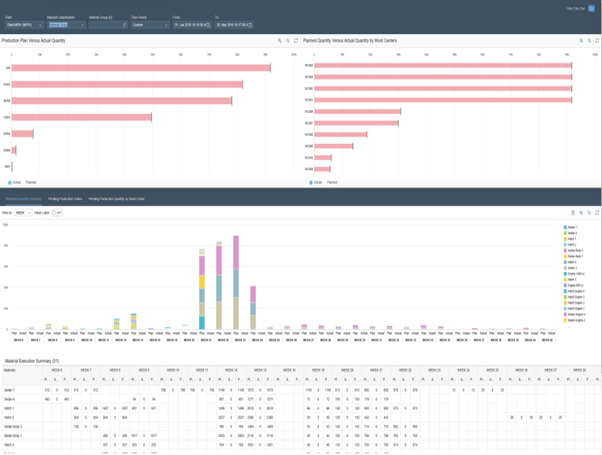The width and height of the screenshot is (602, 455).
Task: Toggle Actual legend in Work Centers chart
Action: pyautogui.click(x=316, y=182)
